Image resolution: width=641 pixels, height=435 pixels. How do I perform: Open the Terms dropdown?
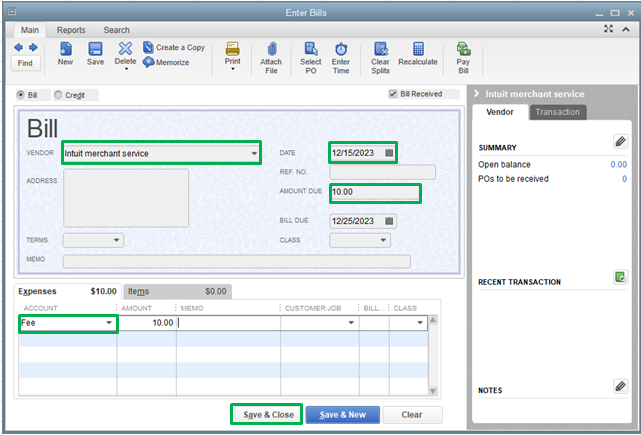[116, 240]
